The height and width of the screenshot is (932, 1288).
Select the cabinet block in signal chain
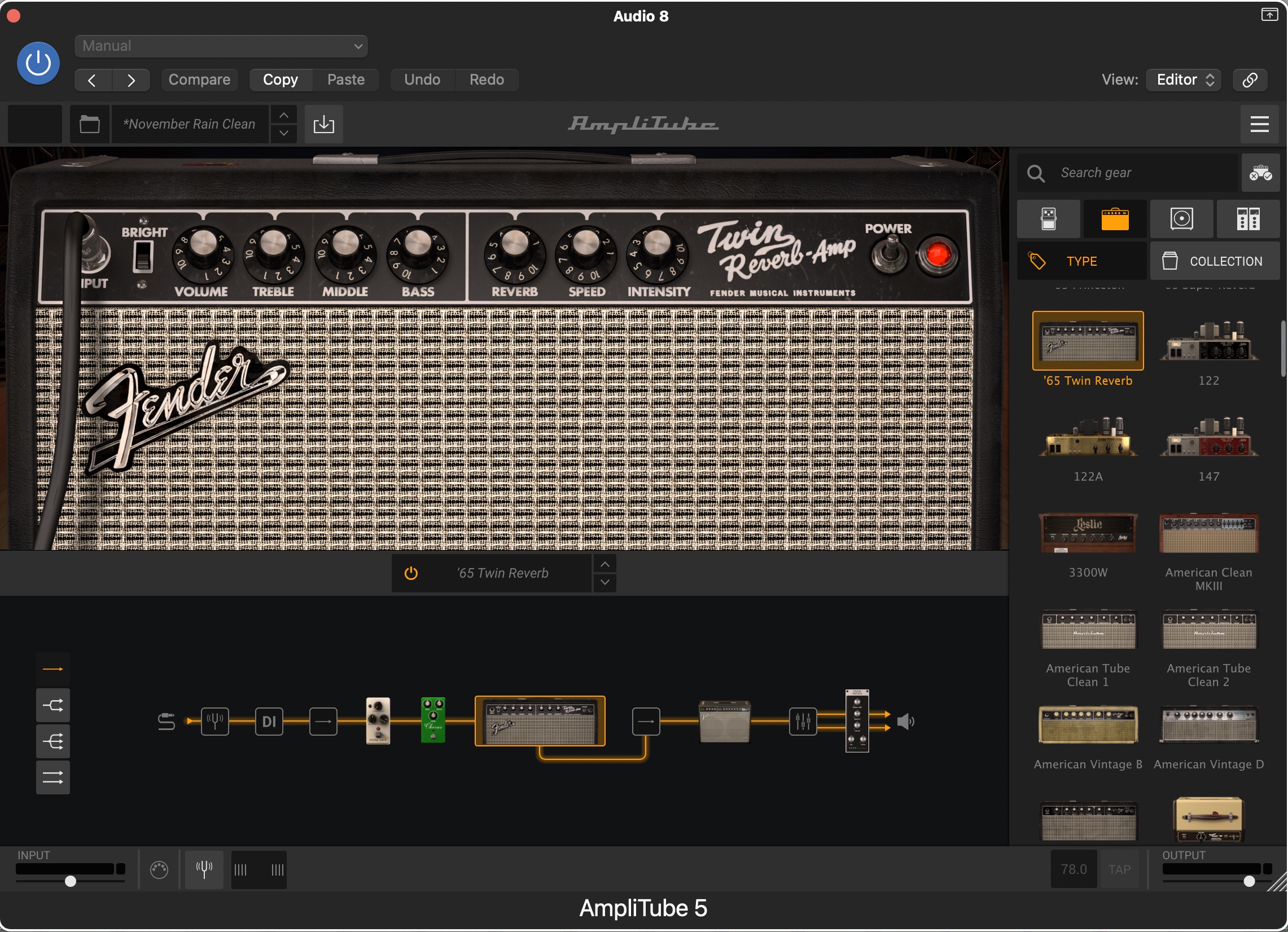tap(724, 722)
